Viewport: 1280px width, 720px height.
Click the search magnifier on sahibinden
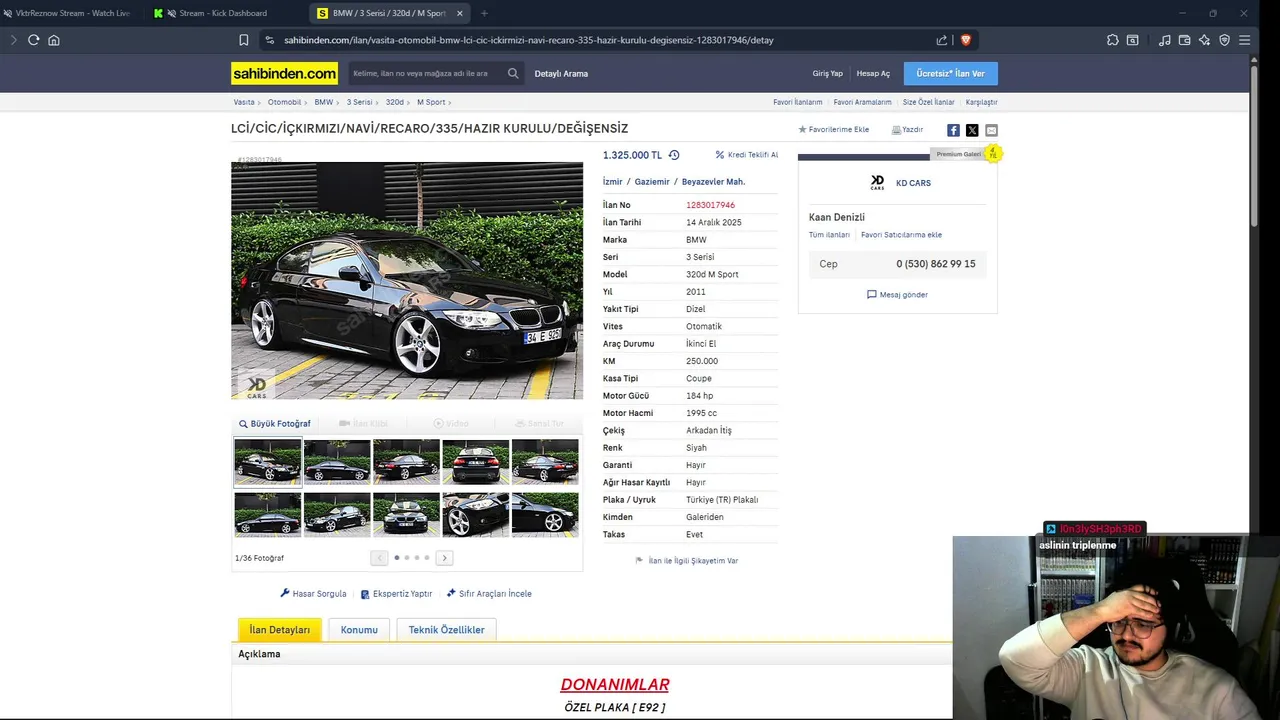pos(513,73)
